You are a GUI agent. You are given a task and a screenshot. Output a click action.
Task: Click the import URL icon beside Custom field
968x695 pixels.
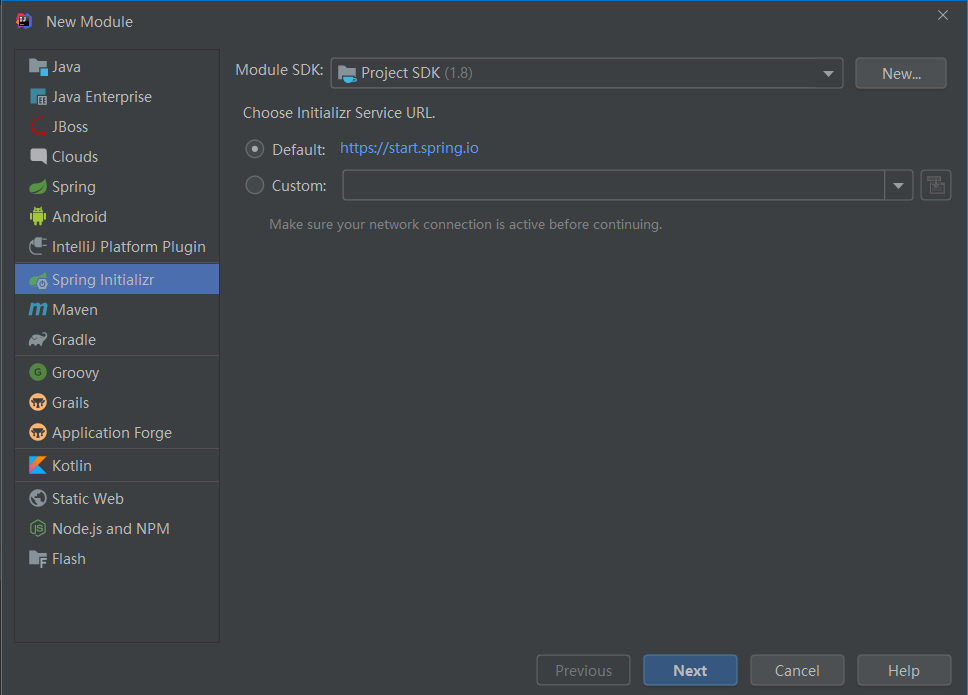tap(936, 185)
